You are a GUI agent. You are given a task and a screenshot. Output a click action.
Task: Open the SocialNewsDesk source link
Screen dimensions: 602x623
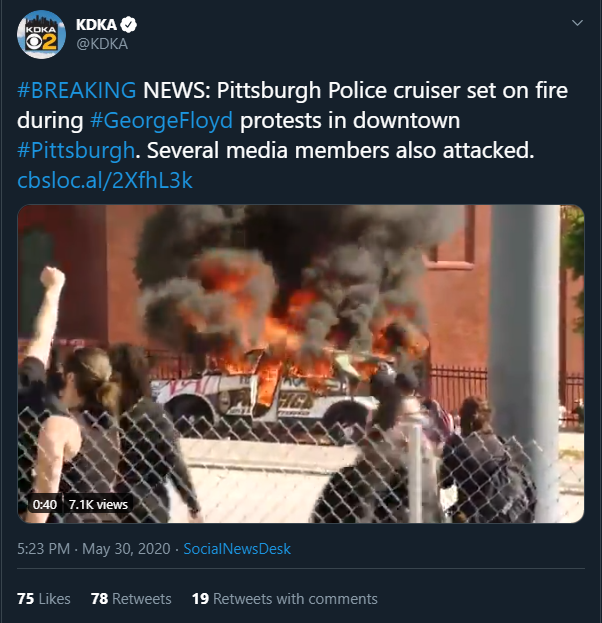pos(237,549)
